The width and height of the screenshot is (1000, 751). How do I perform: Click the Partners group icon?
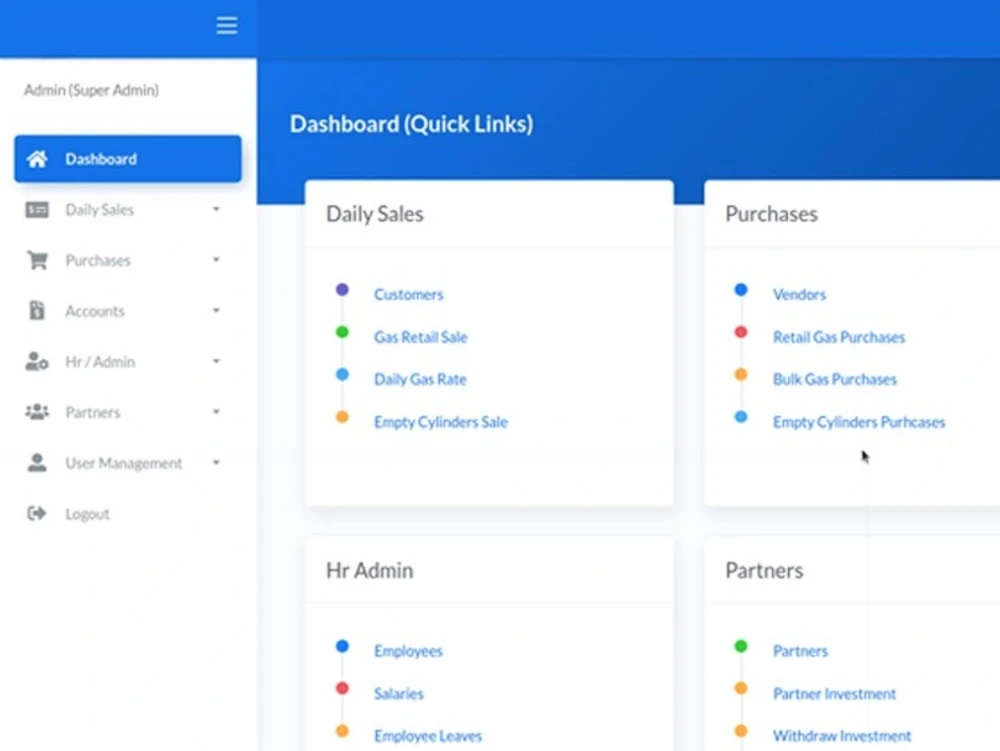(37, 412)
